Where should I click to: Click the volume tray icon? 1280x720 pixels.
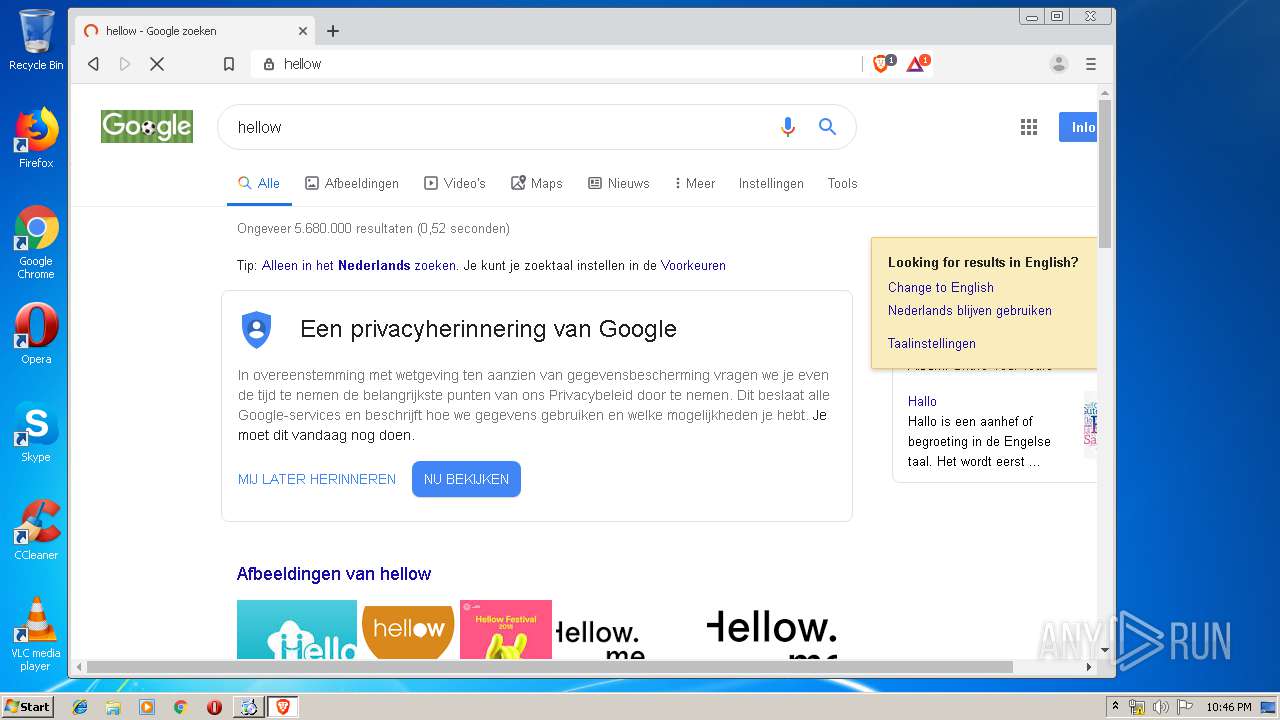tap(1160, 707)
